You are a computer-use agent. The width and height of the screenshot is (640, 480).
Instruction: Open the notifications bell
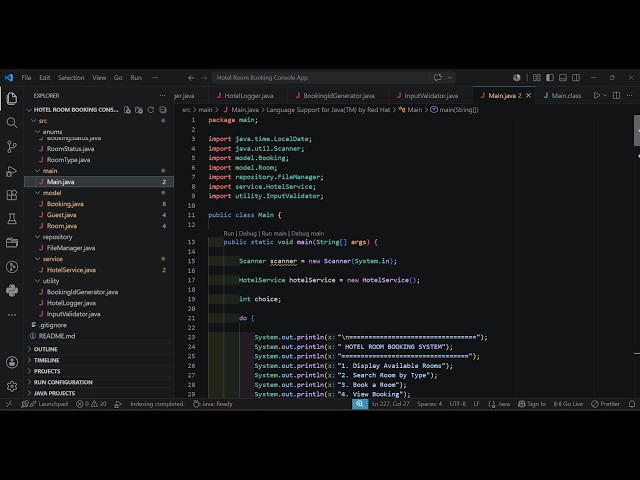632,404
